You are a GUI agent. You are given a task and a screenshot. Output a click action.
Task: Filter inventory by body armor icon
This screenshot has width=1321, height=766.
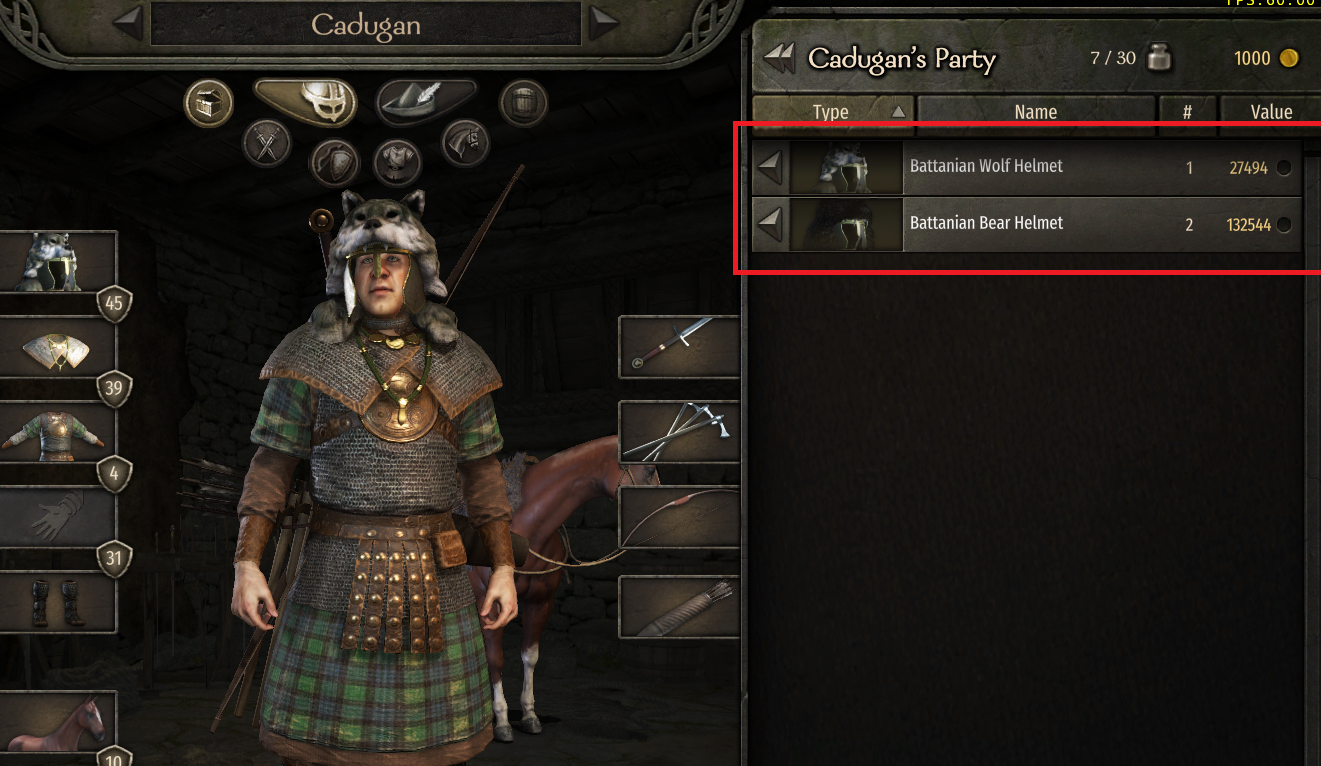397,162
